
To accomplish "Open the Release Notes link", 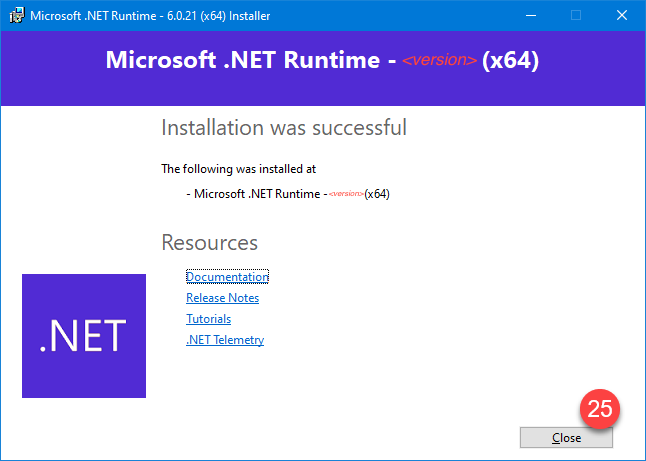I will coord(222,298).
